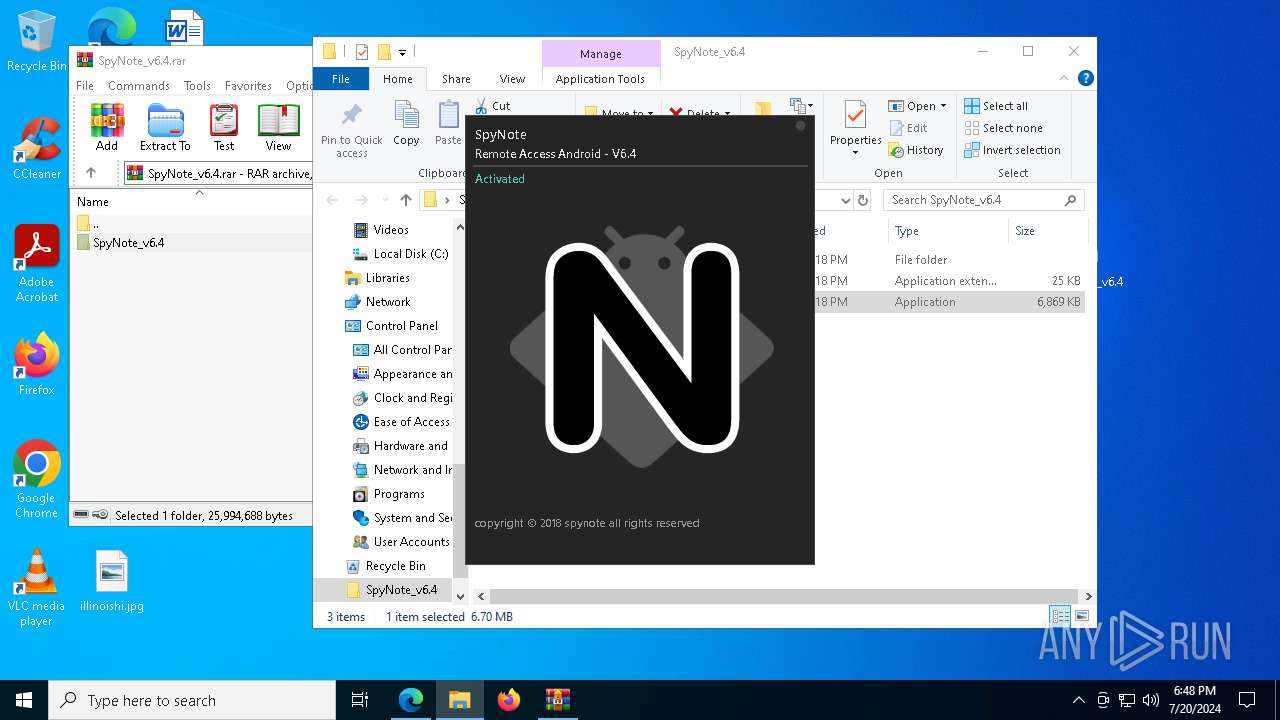Open Microsoft Edge from taskbar
1280x720 pixels.
pyautogui.click(x=411, y=700)
